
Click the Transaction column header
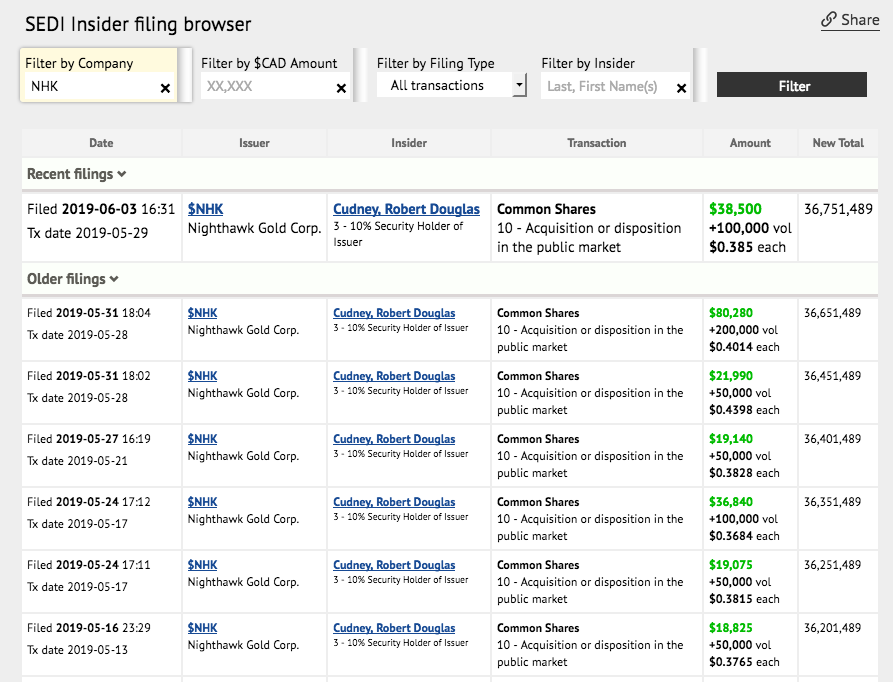(x=596, y=143)
